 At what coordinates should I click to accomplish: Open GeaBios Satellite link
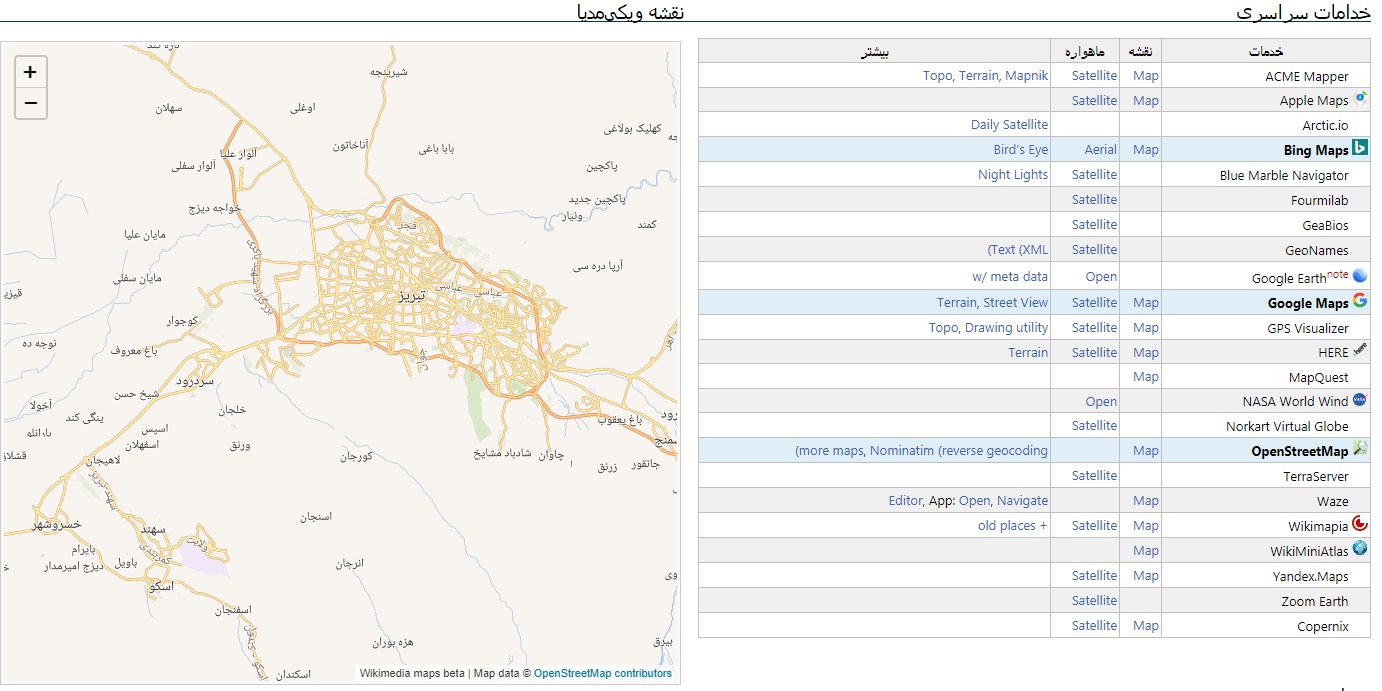tap(1094, 225)
